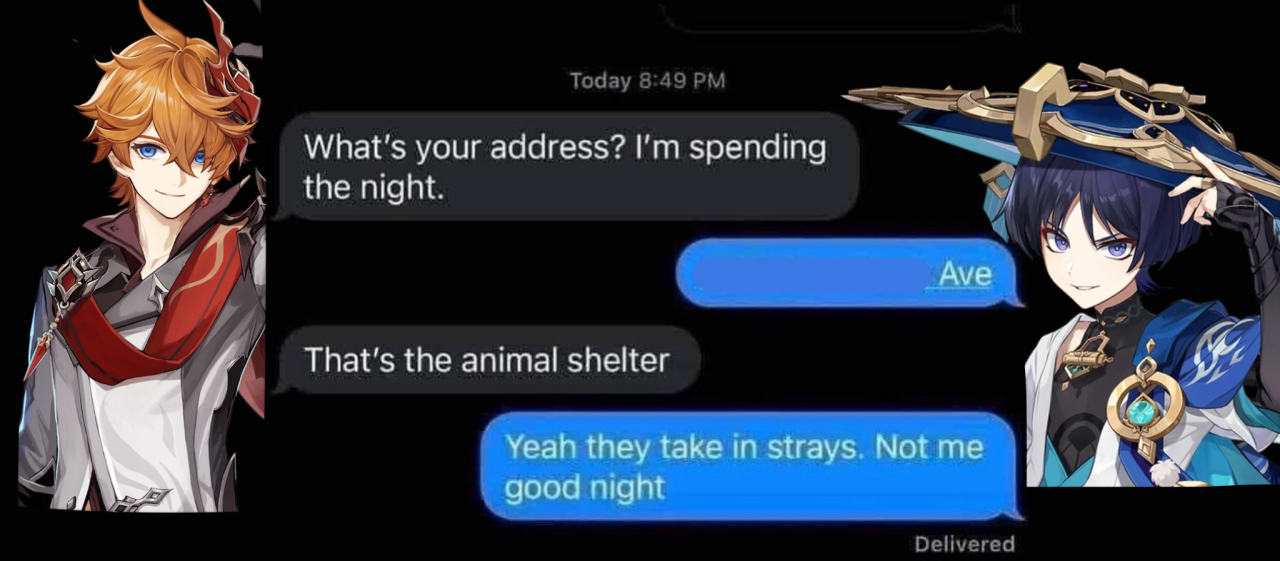Open the orange-haired character image
Viewport: 1280px width, 561px height.
[142, 258]
